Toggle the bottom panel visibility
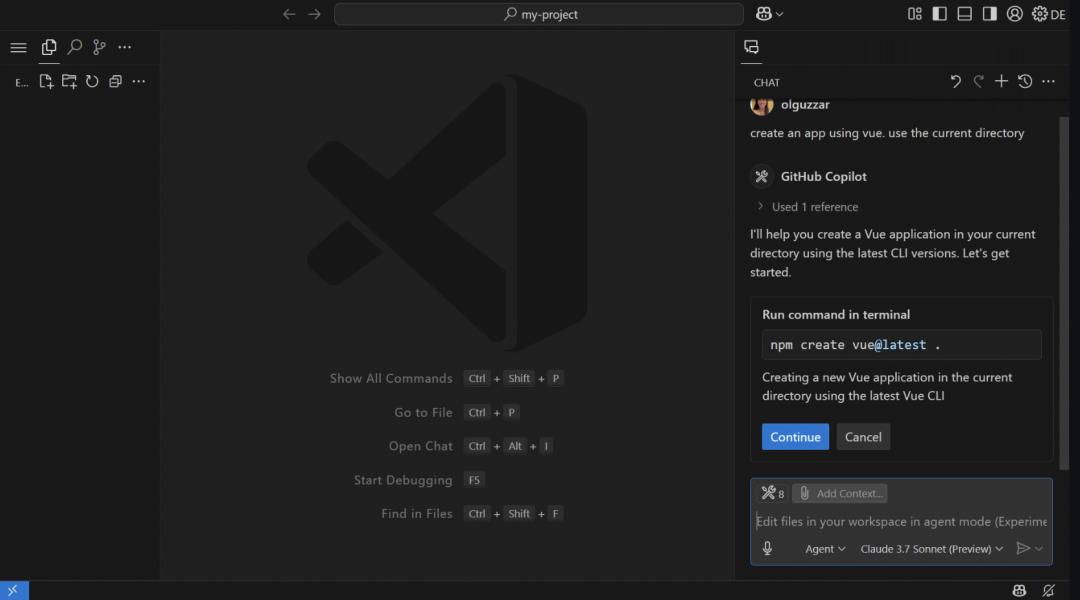Viewport: 1080px width, 600px height. [963, 13]
